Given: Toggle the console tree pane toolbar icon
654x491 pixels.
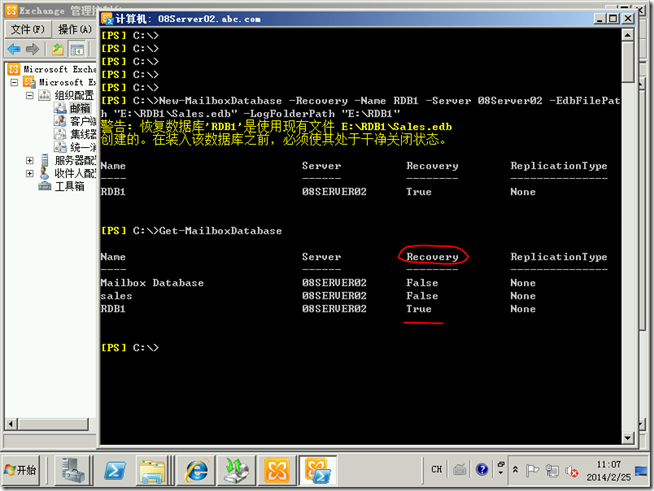Looking at the screenshot, I should click(77, 49).
